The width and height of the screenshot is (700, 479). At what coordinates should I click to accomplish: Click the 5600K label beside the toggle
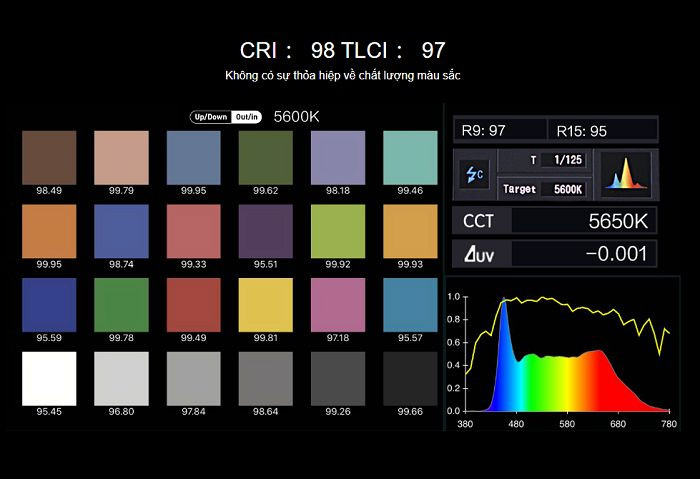coord(297,117)
